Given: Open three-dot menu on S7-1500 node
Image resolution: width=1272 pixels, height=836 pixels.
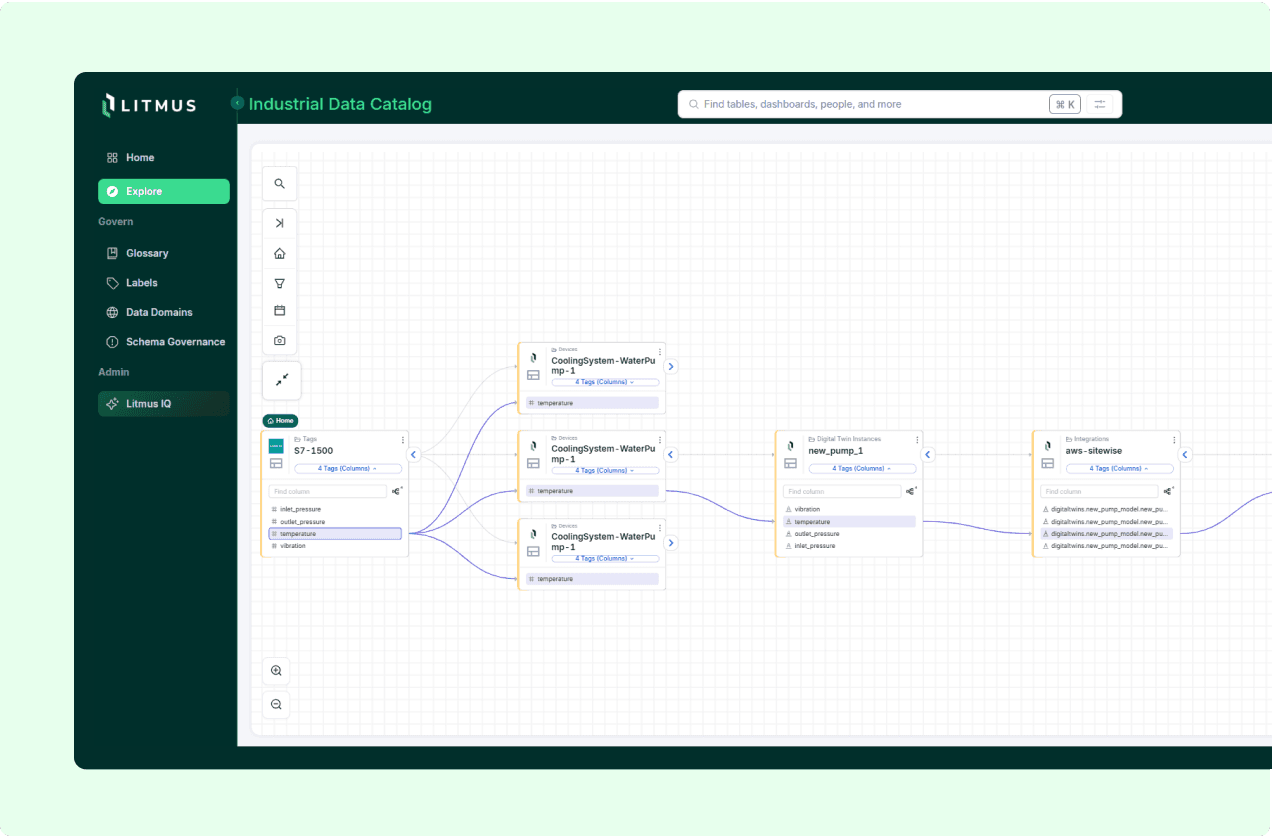Looking at the screenshot, I should tap(403, 440).
